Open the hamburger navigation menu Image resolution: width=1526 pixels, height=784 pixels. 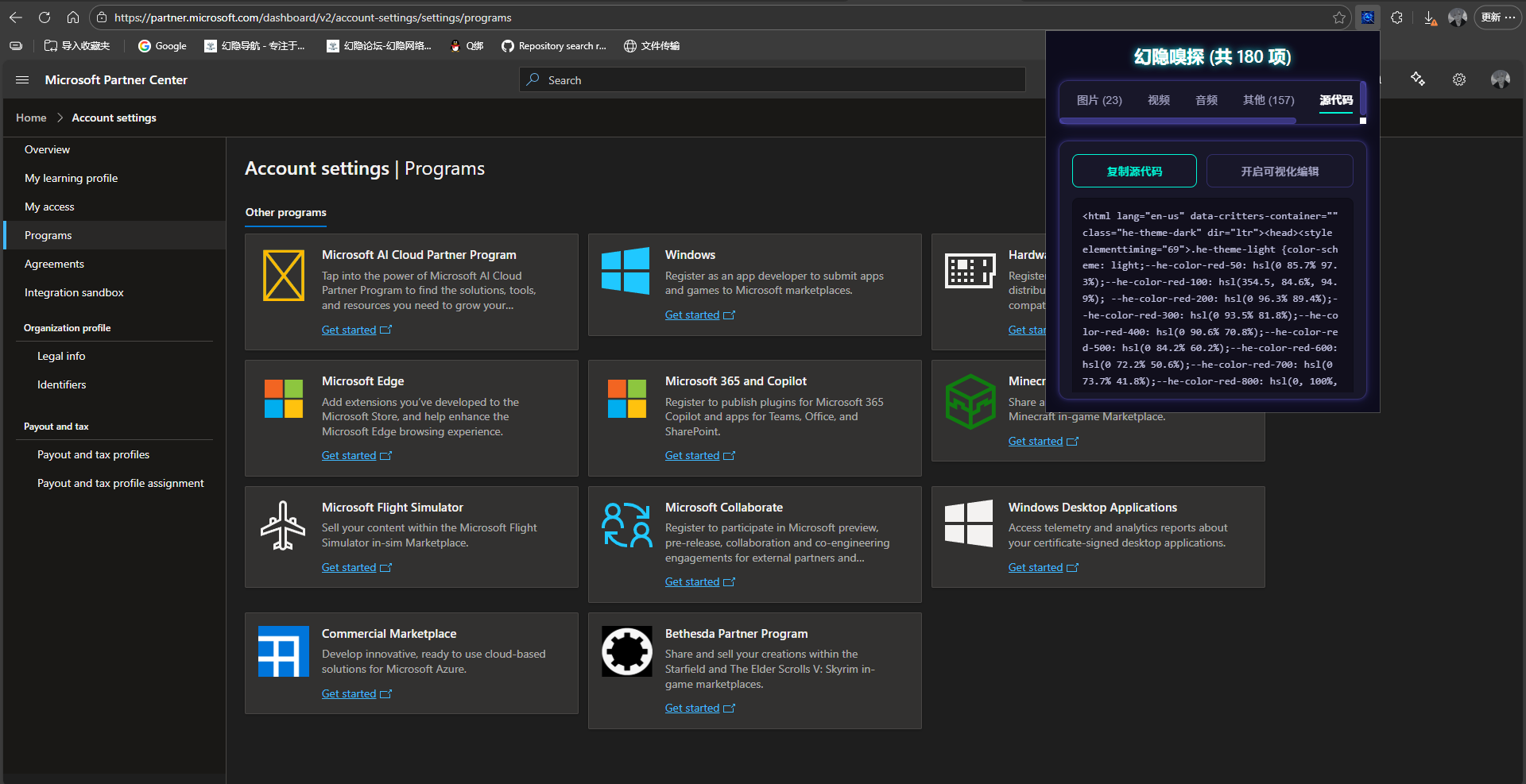[x=22, y=80]
